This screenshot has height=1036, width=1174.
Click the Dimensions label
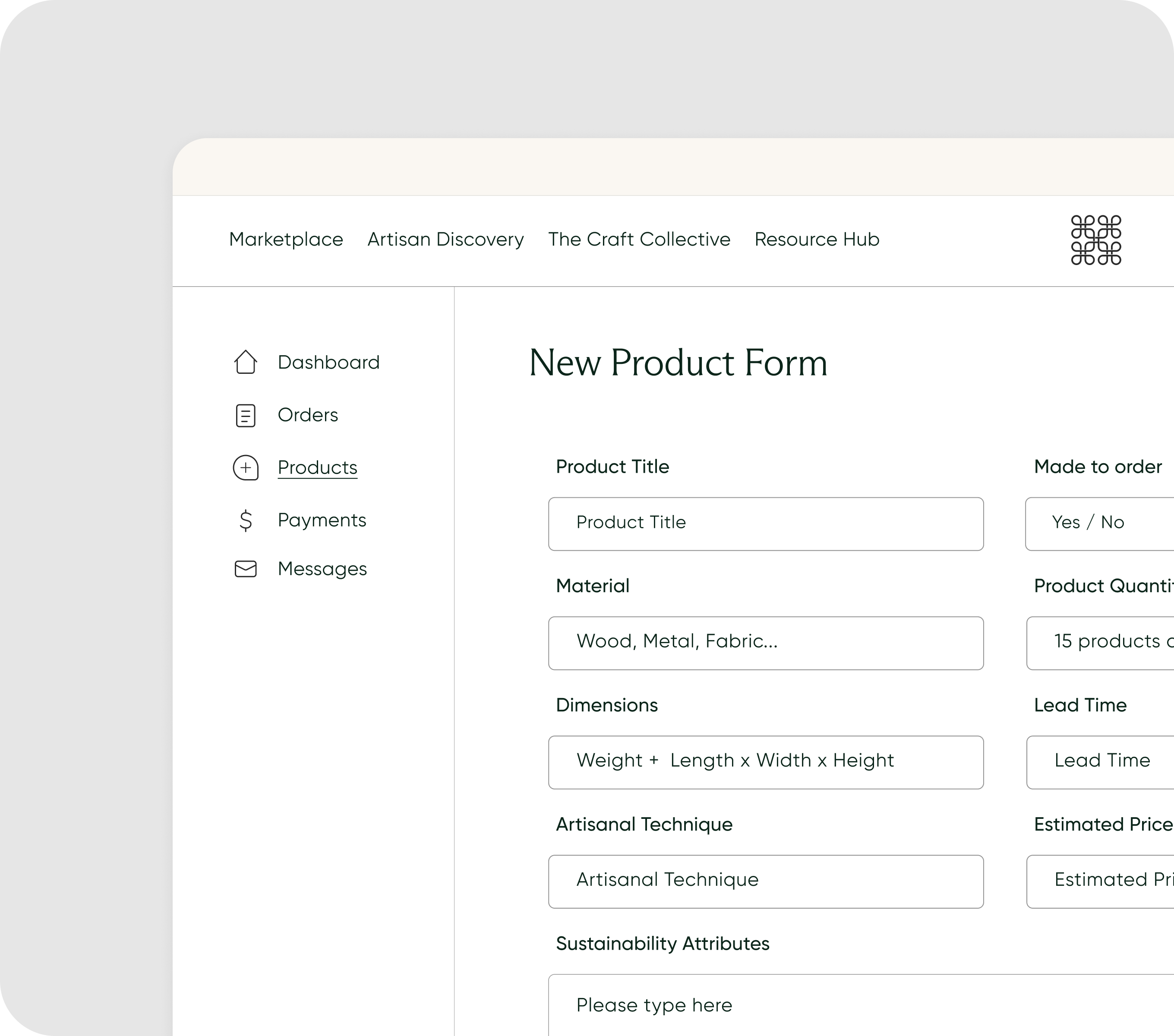[x=606, y=704]
